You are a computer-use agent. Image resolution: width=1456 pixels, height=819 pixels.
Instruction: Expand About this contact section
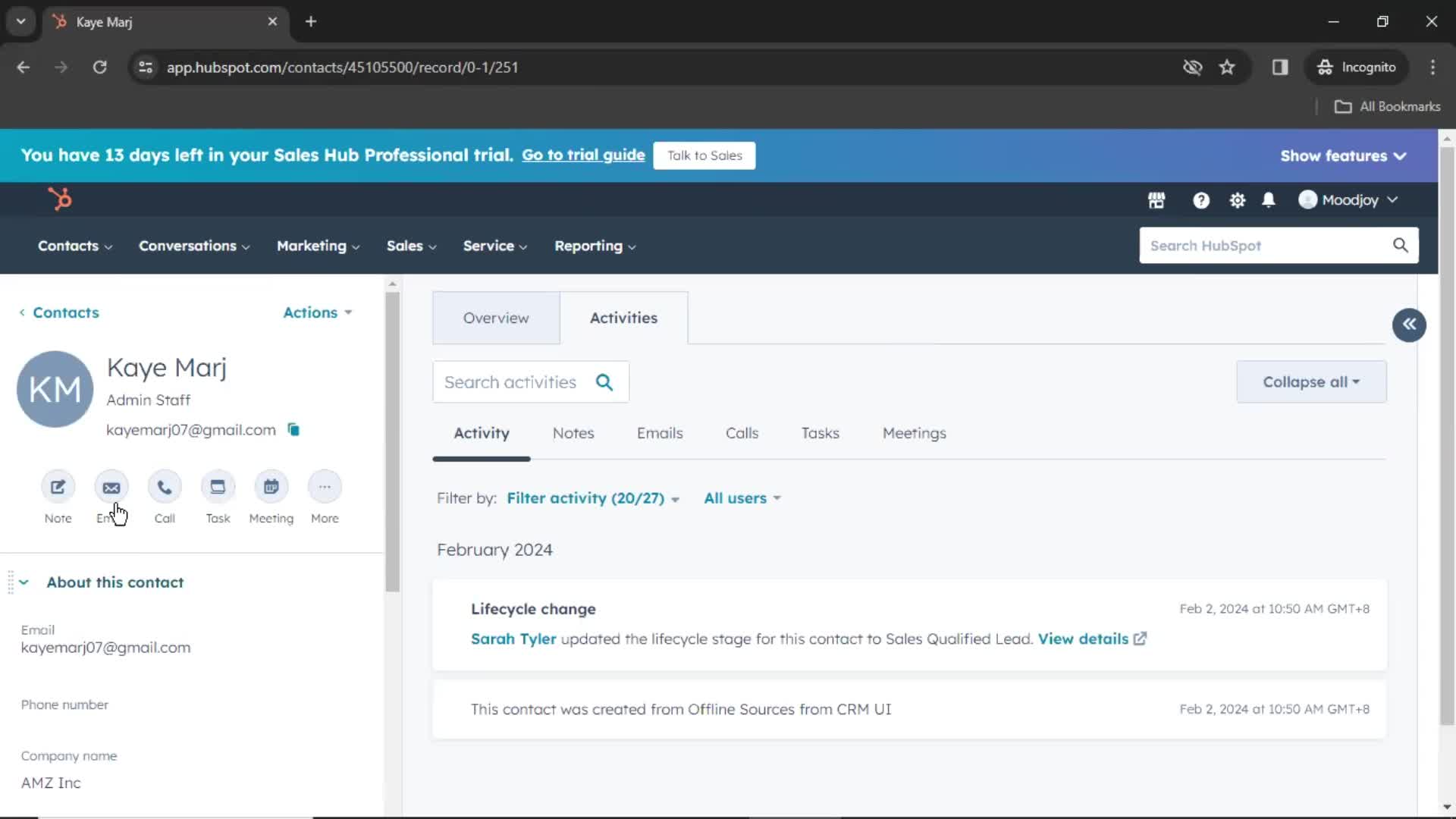click(x=23, y=582)
